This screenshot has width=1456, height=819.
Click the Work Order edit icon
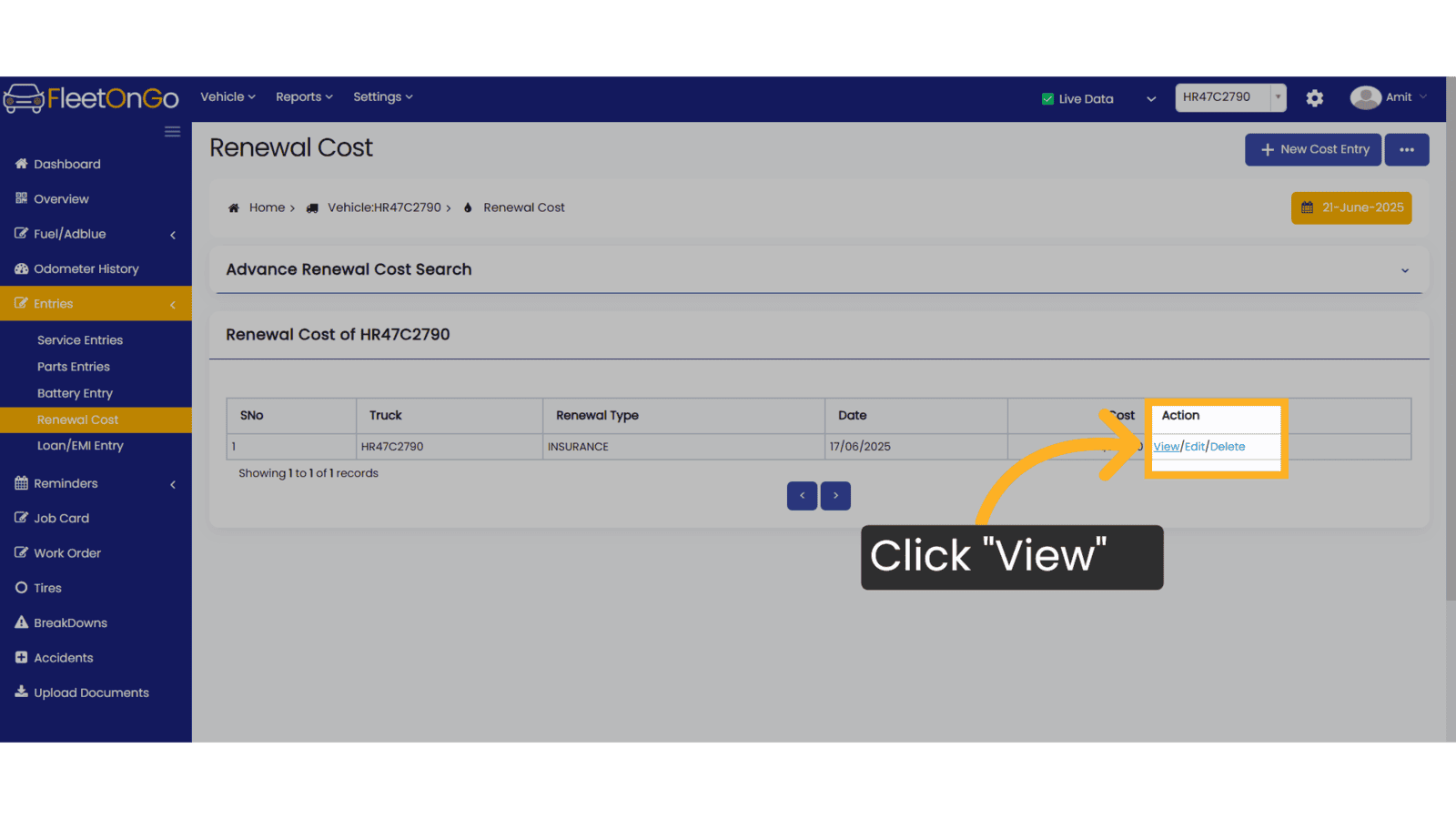coord(21,552)
